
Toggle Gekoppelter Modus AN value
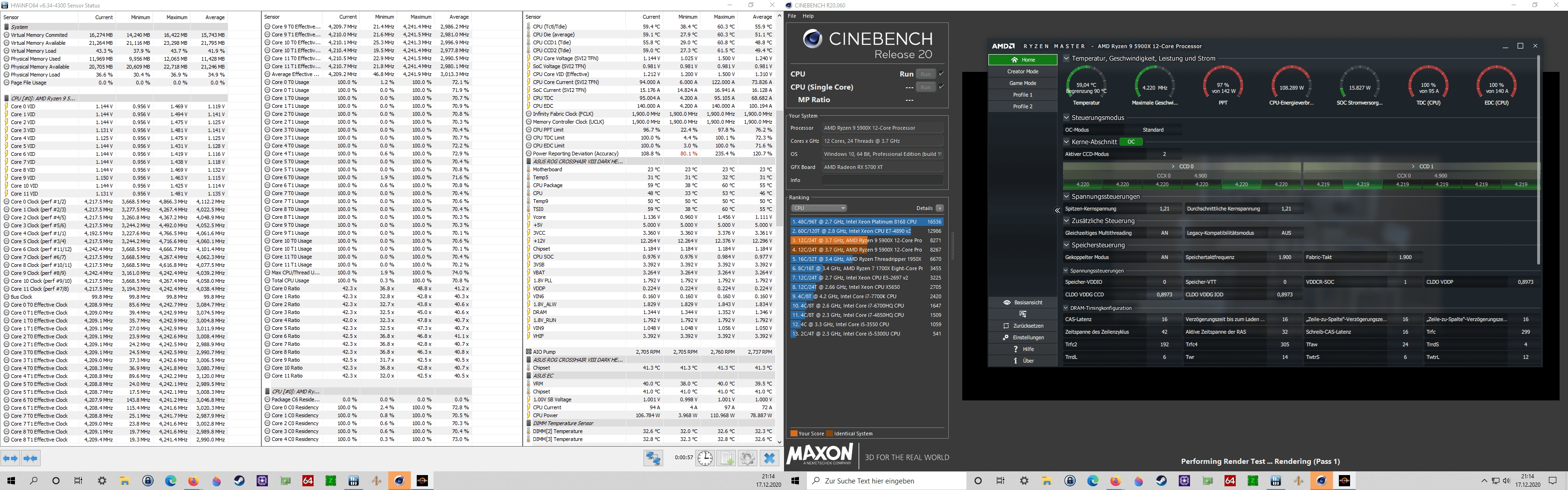[1164, 258]
